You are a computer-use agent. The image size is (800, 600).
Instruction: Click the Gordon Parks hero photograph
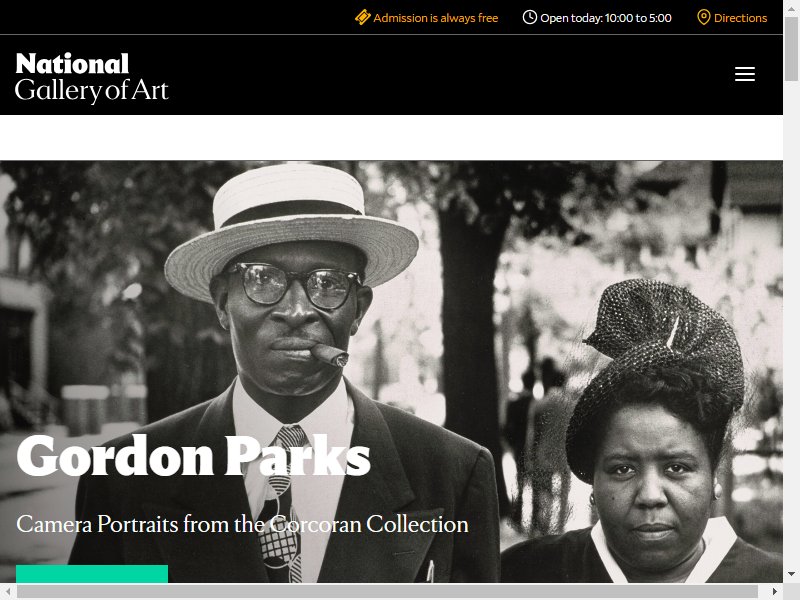coord(391,371)
